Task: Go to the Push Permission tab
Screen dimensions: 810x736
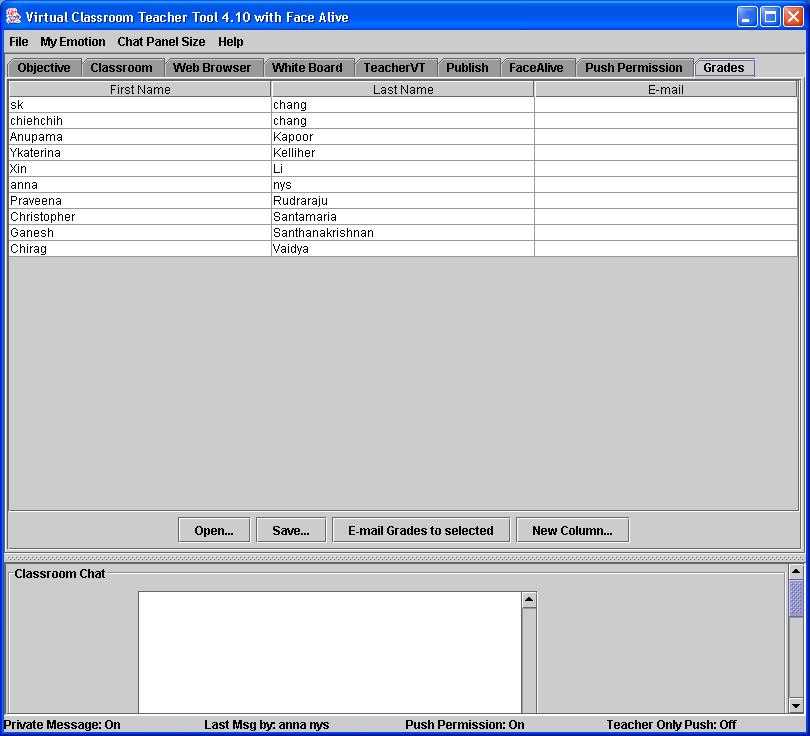Action: [x=633, y=68]
